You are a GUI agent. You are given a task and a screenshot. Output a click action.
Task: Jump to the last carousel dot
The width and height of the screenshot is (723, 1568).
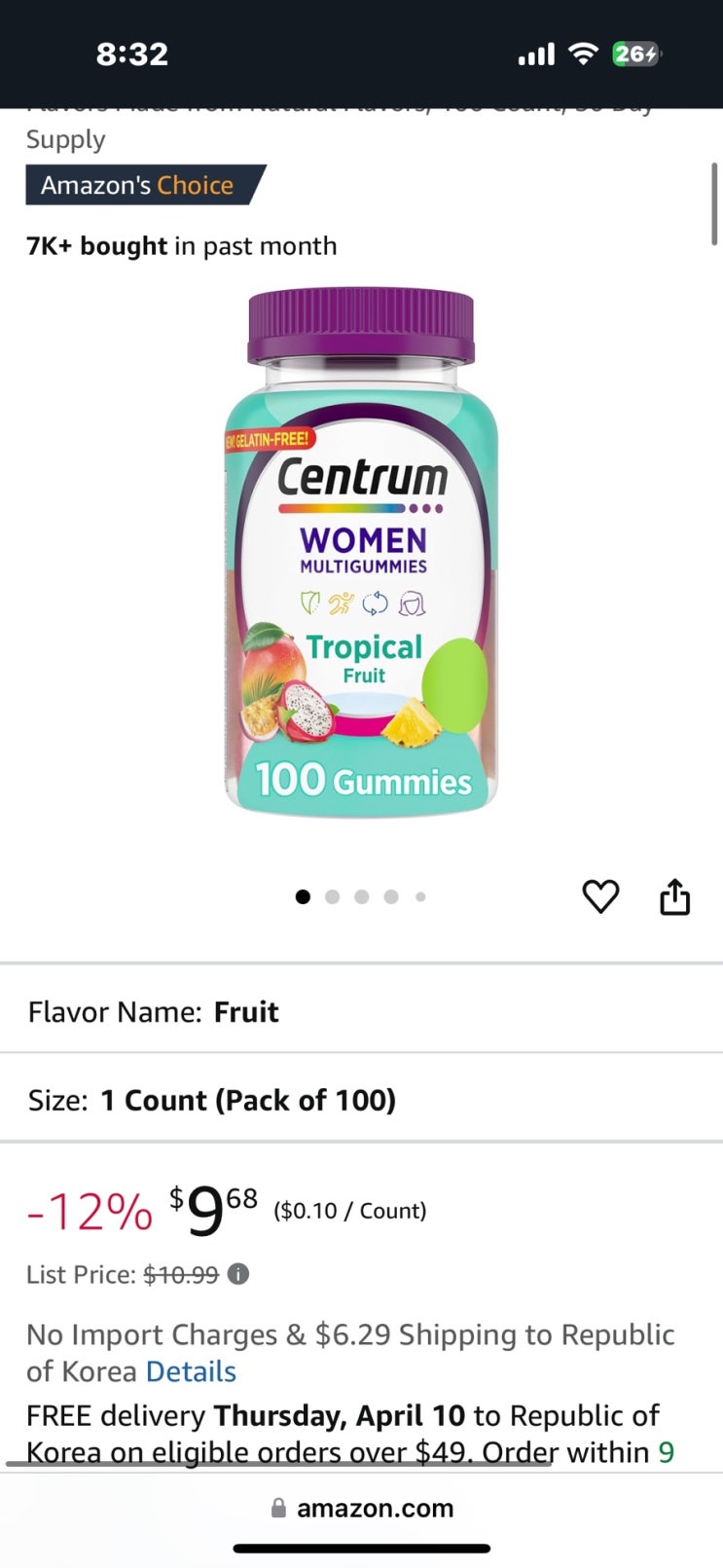pos(420,896)
